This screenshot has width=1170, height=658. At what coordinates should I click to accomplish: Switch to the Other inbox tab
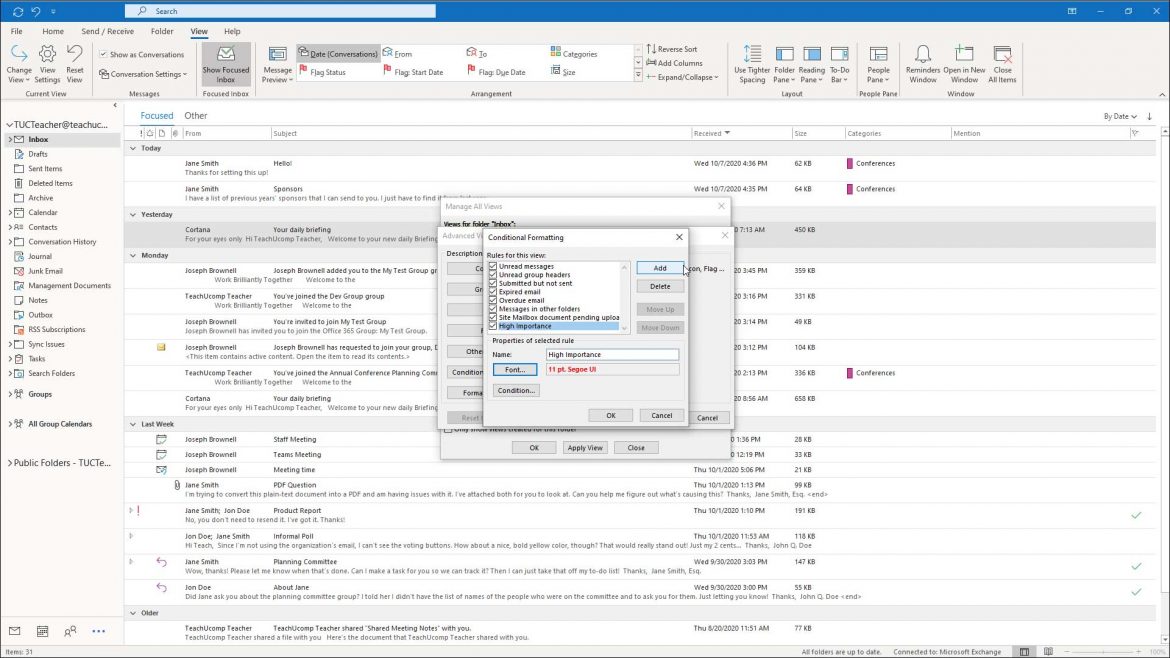(x=196, y=115)
